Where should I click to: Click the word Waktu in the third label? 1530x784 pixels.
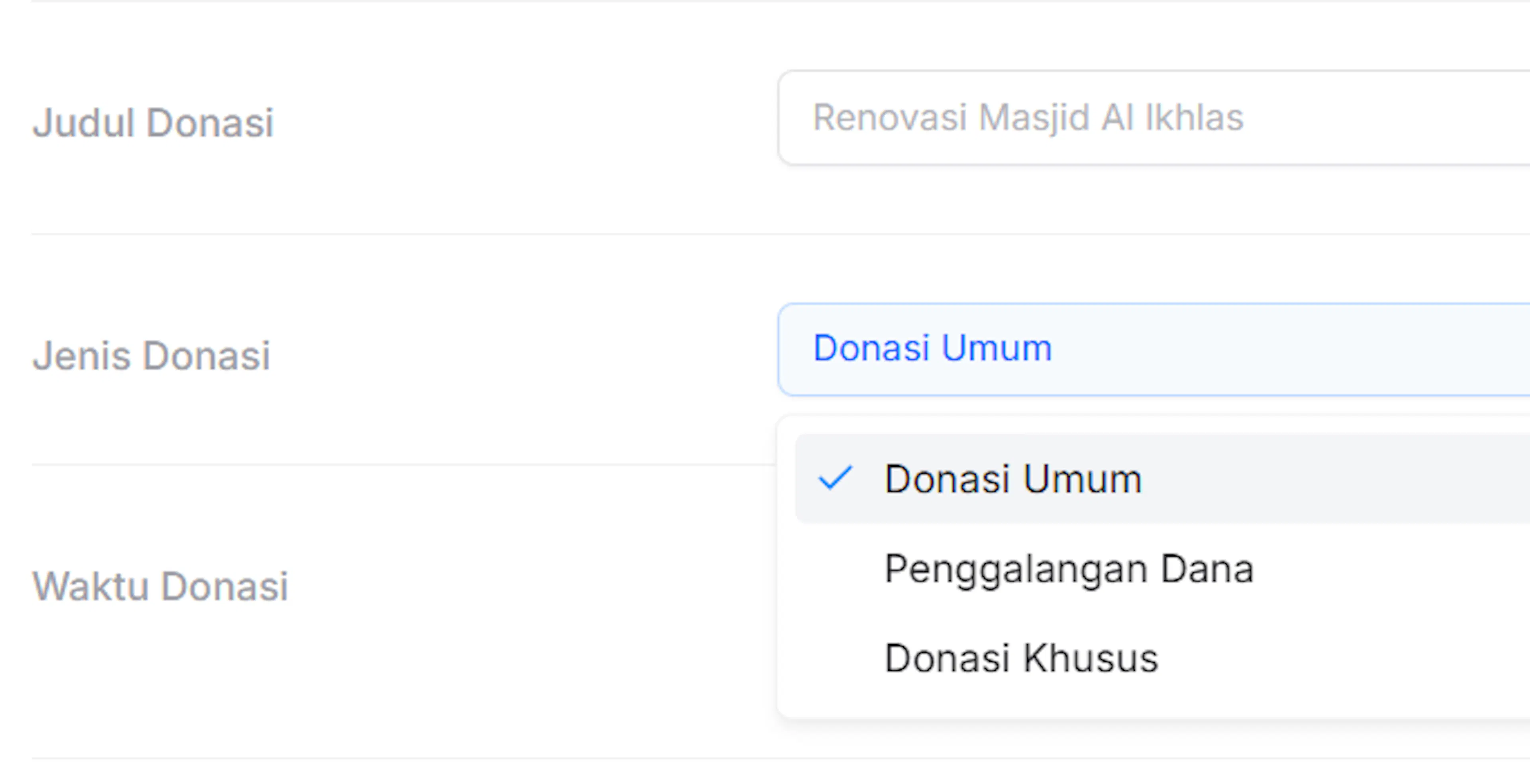pos(90,586)
